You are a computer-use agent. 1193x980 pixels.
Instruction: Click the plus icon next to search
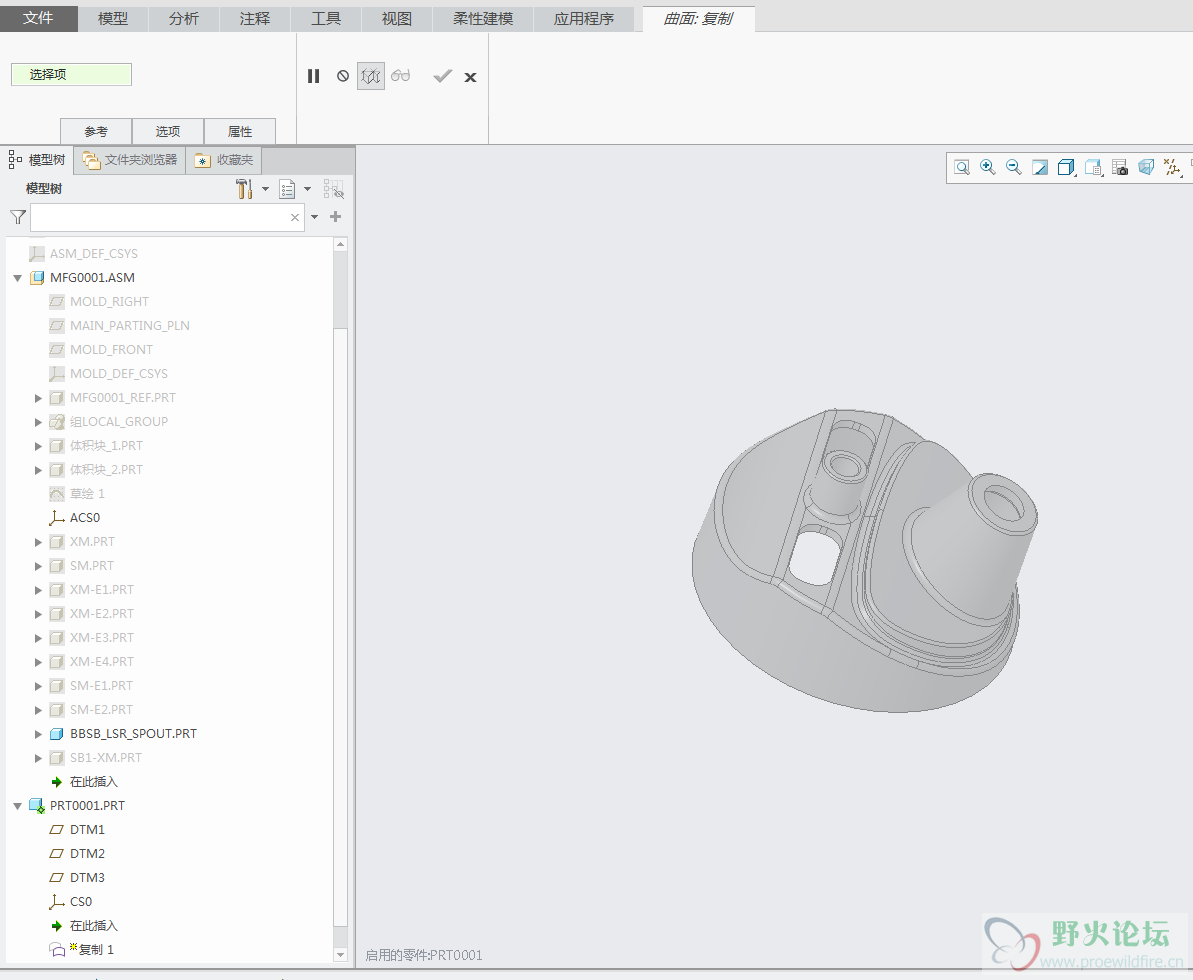[336, 217]
